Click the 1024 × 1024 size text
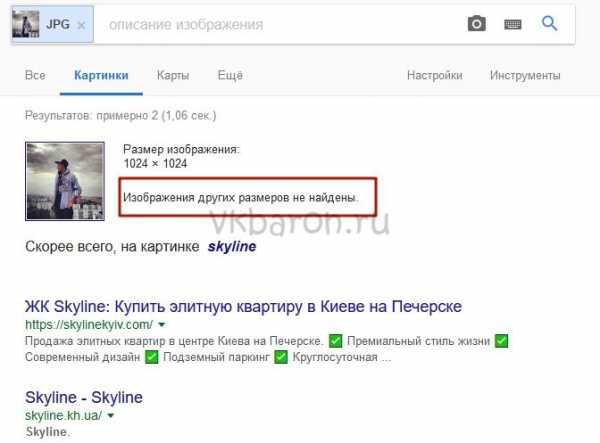The width and height of the screenshot is (600, 443). (x=155, y=164)
